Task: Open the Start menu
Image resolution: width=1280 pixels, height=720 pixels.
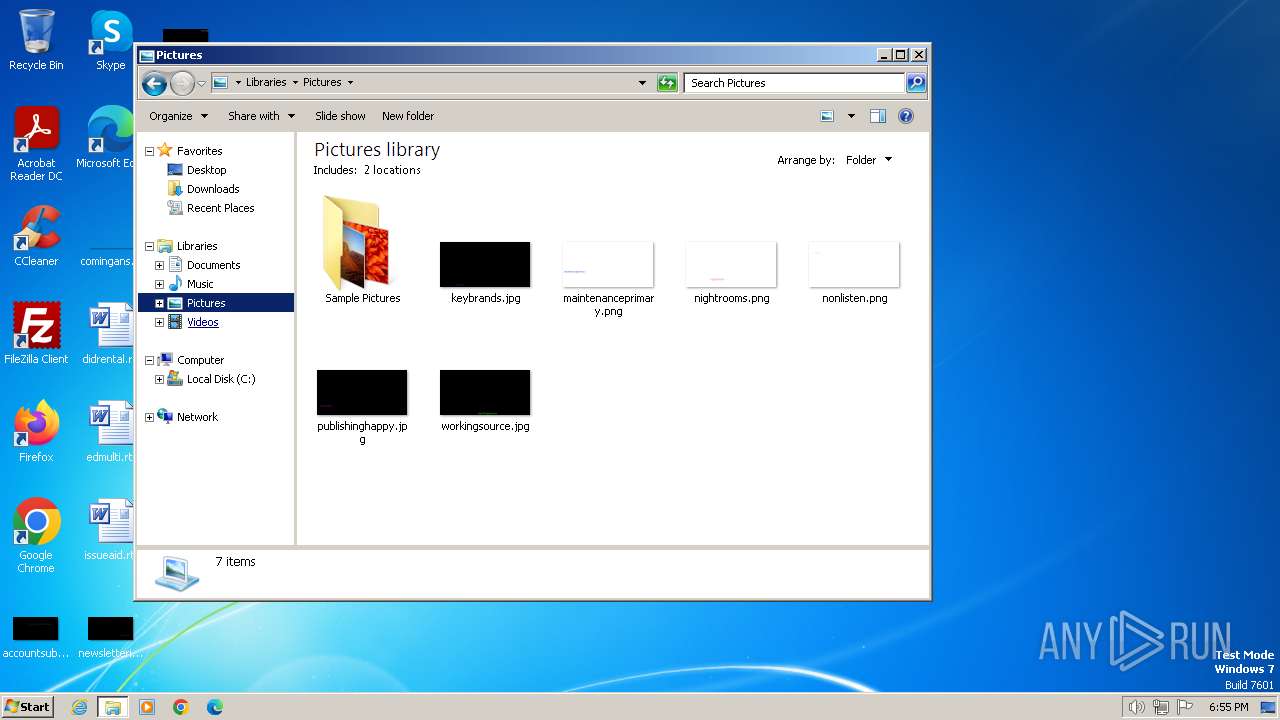Action: (x=27, y=706)
